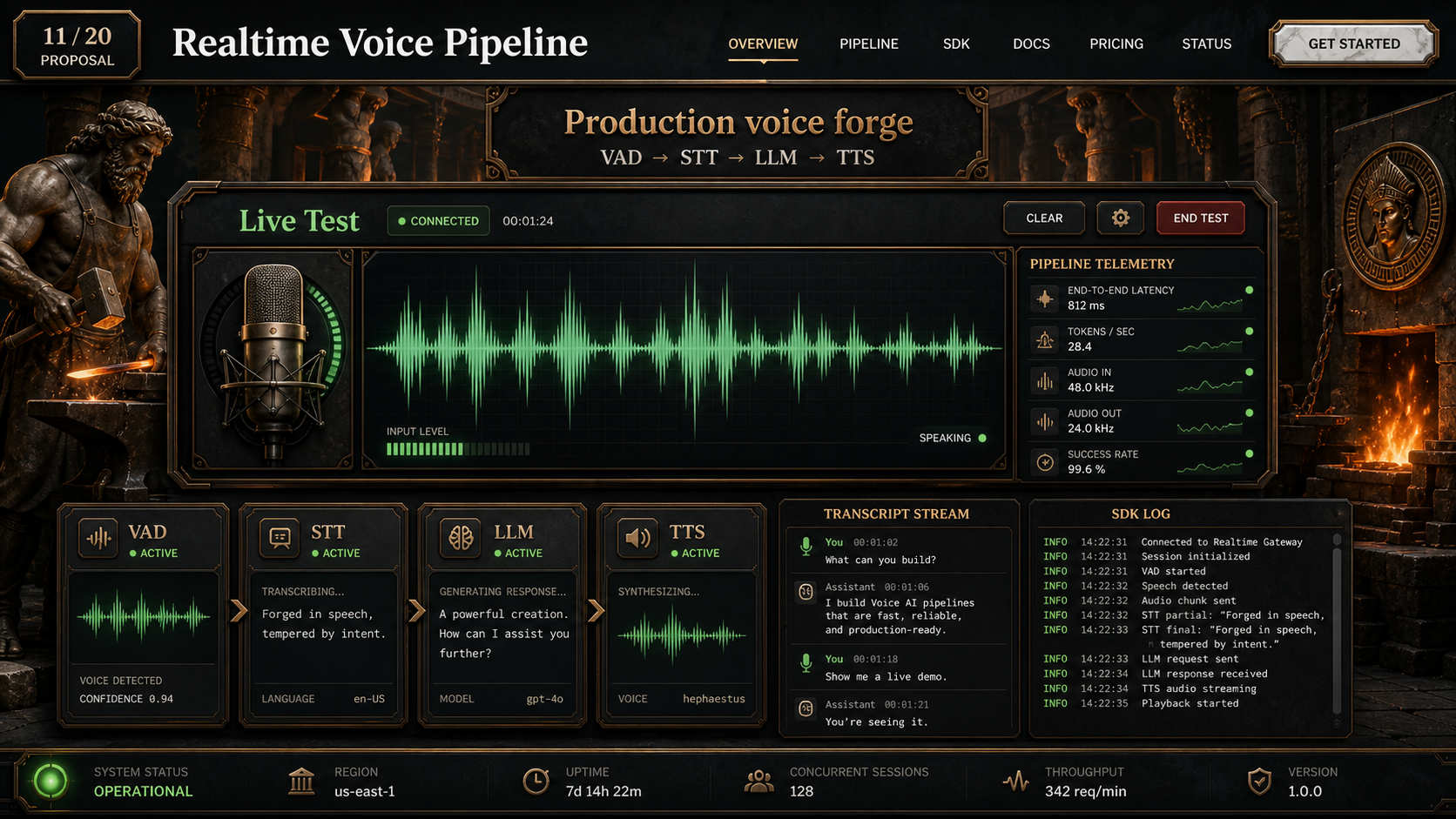The height and width of the screenshot is (819, 1456).
Task: Click the Input Level meter bar
Action: 458,449
